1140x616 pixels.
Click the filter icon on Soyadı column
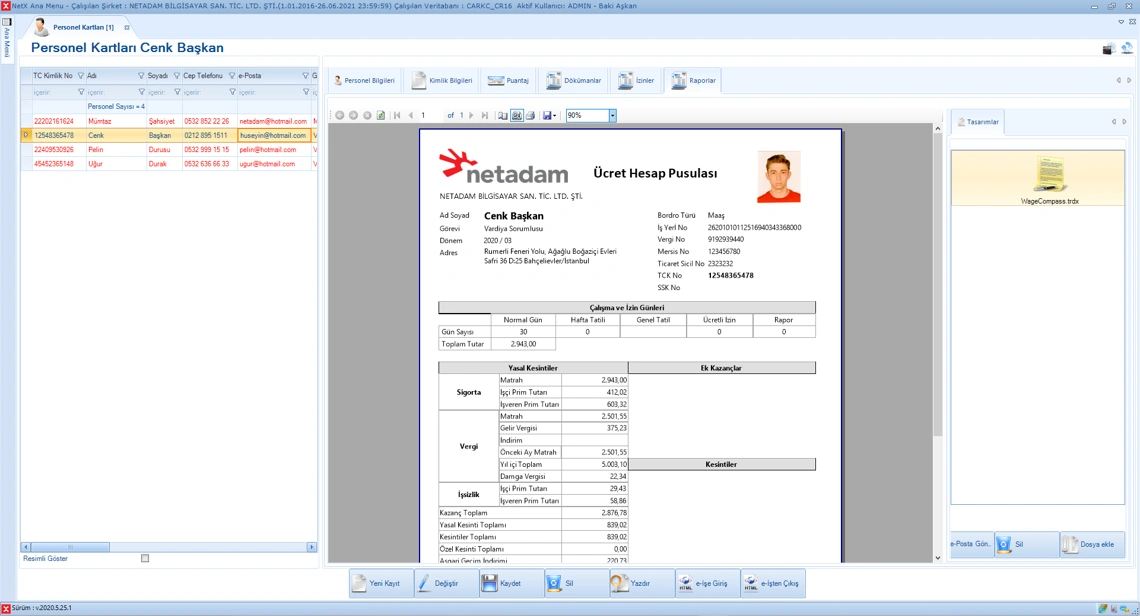[177, 76]
